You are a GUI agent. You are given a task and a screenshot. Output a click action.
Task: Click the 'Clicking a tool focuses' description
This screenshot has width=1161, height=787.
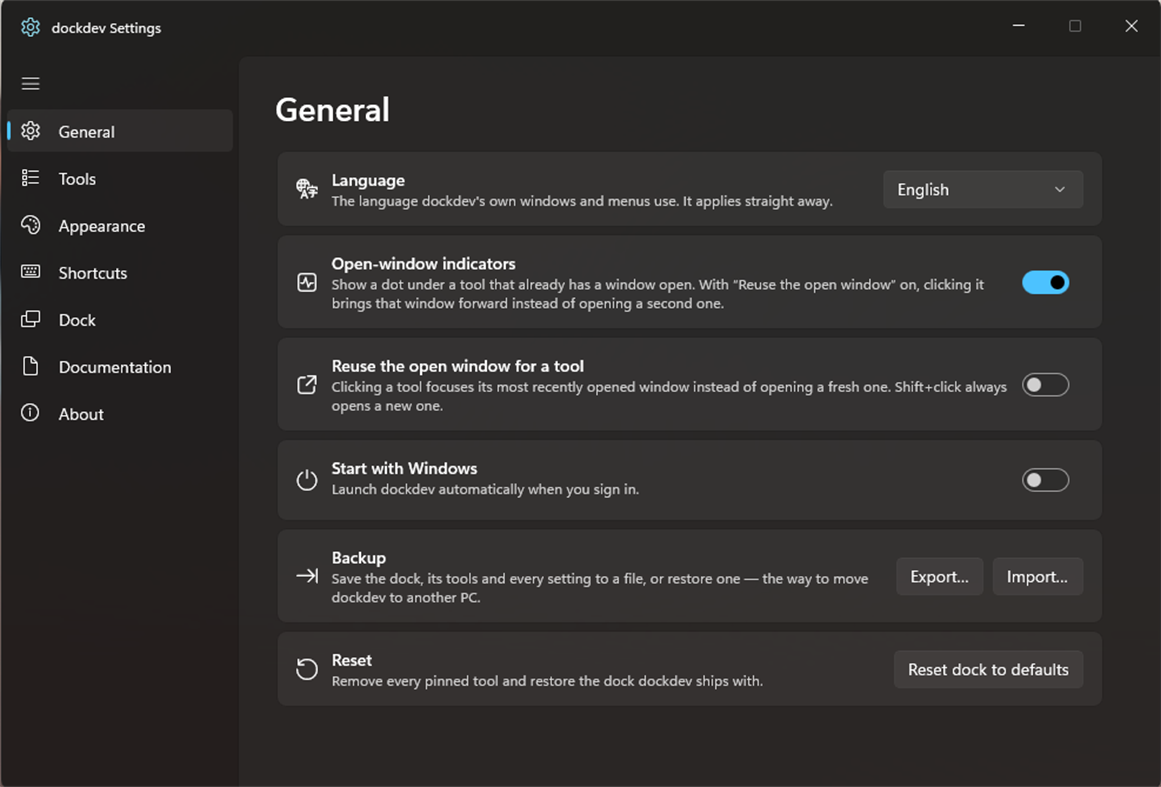pos(669,396)
